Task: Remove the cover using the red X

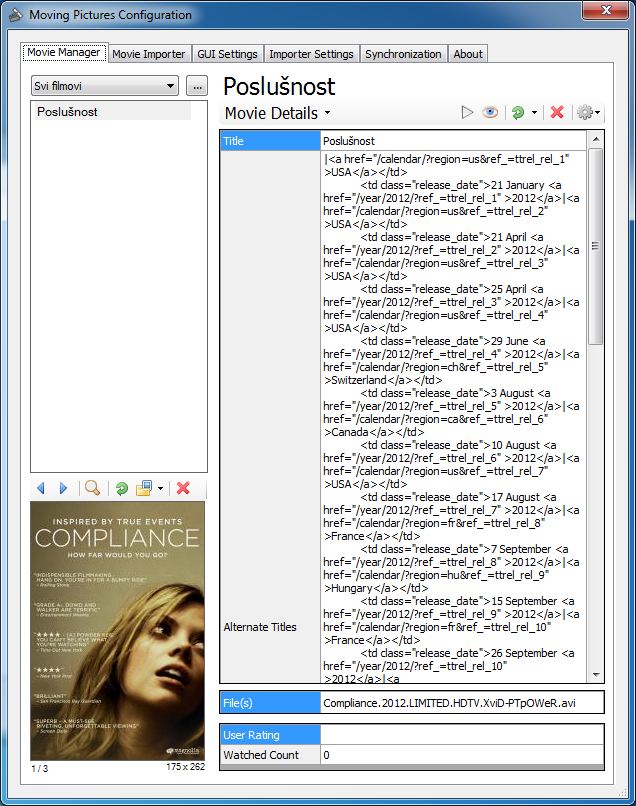Action: point(183,488)
